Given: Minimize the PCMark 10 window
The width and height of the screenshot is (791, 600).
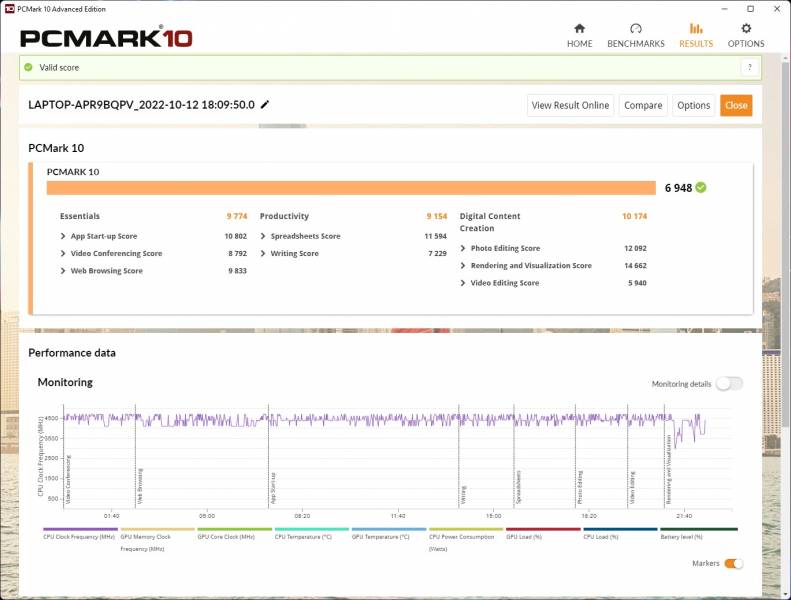Looking at the screenshot, I should (724, 9).
